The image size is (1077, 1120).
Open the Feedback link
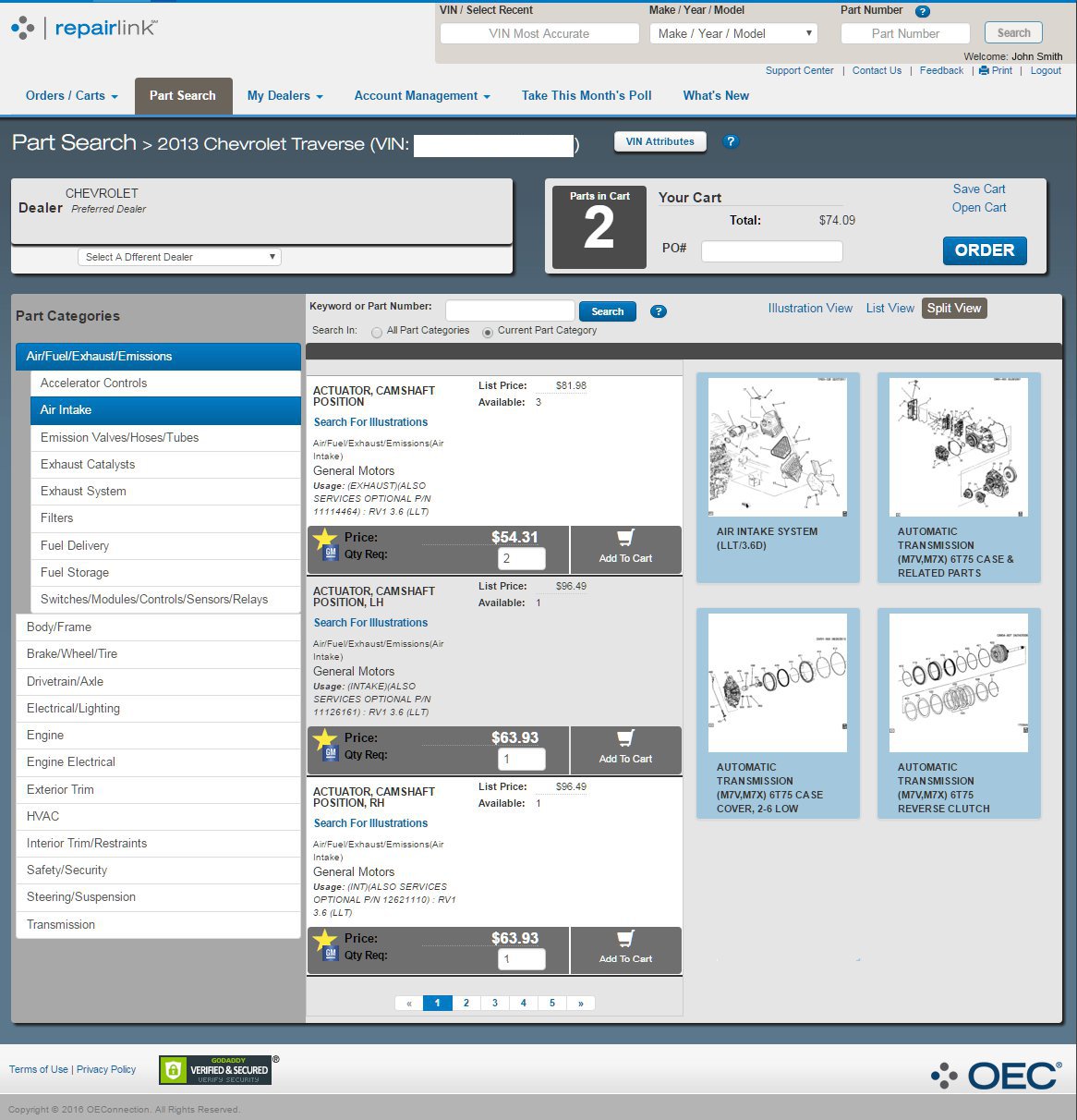[x=941, y=70]
